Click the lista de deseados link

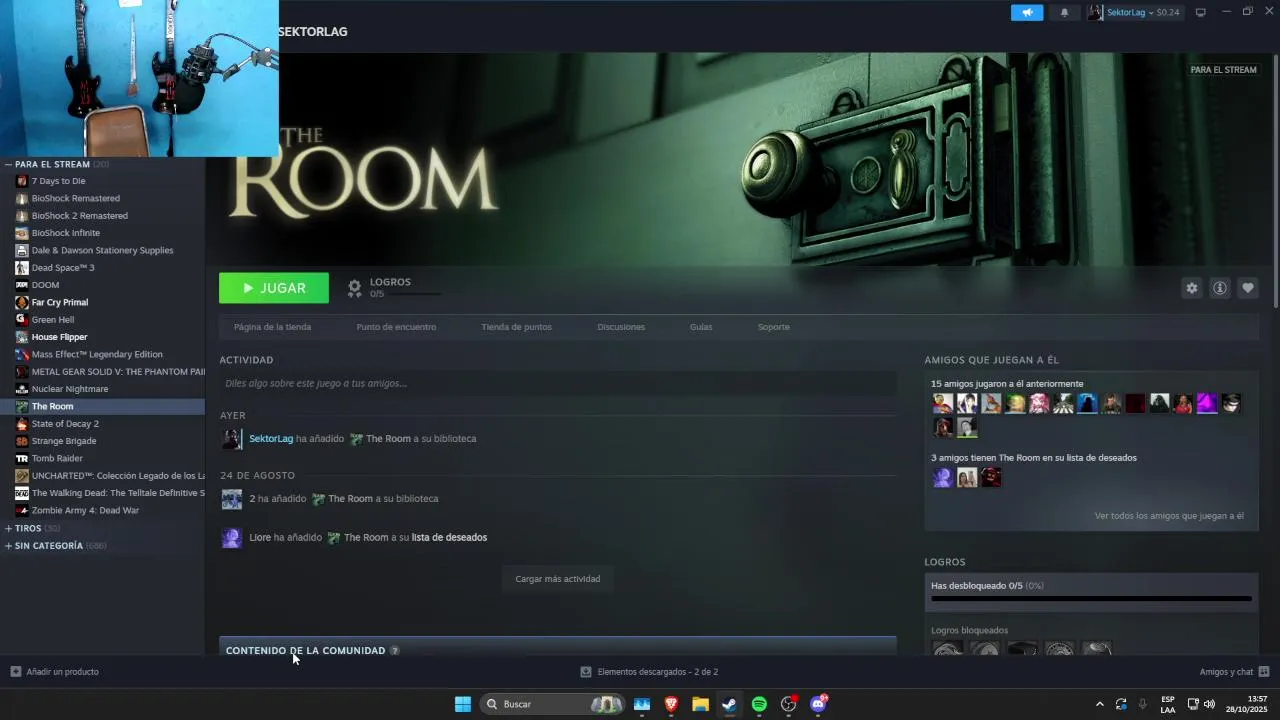pyautogui.click(x=449, y=538)
